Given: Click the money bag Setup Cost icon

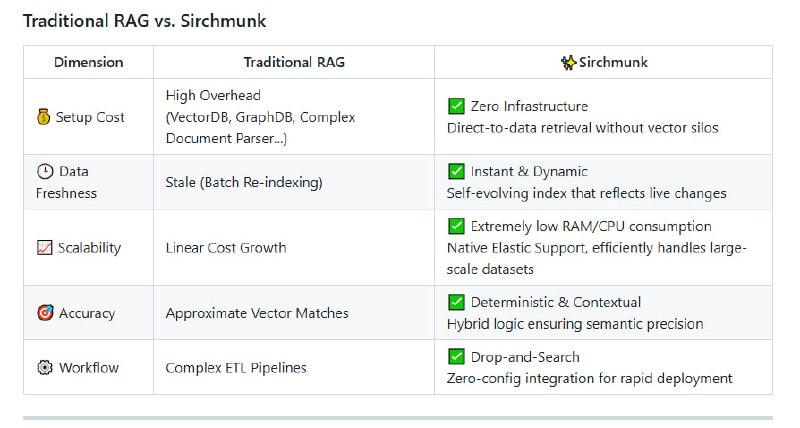Looking at the screenshot, I should tap(44, 117).
